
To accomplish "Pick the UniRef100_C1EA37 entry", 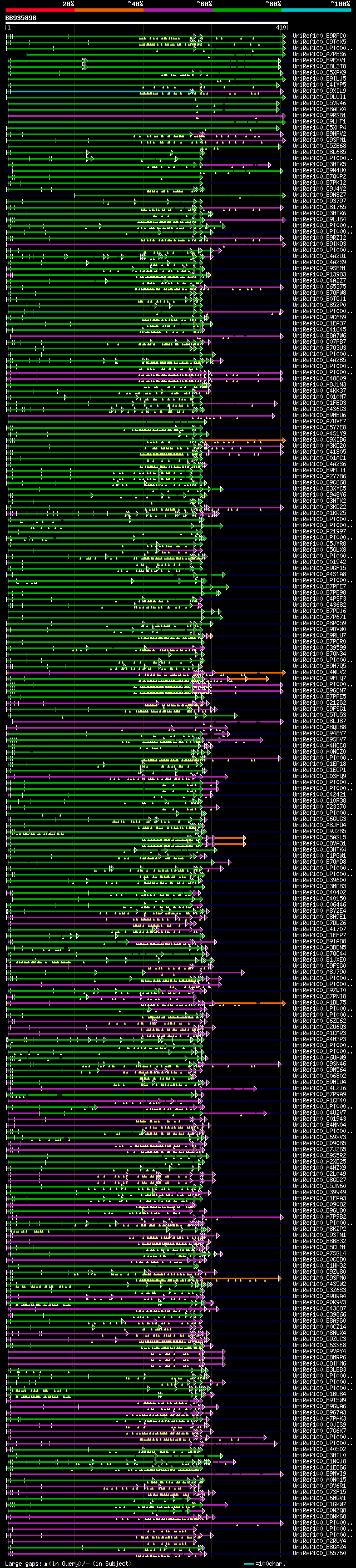I will (319, 323).
